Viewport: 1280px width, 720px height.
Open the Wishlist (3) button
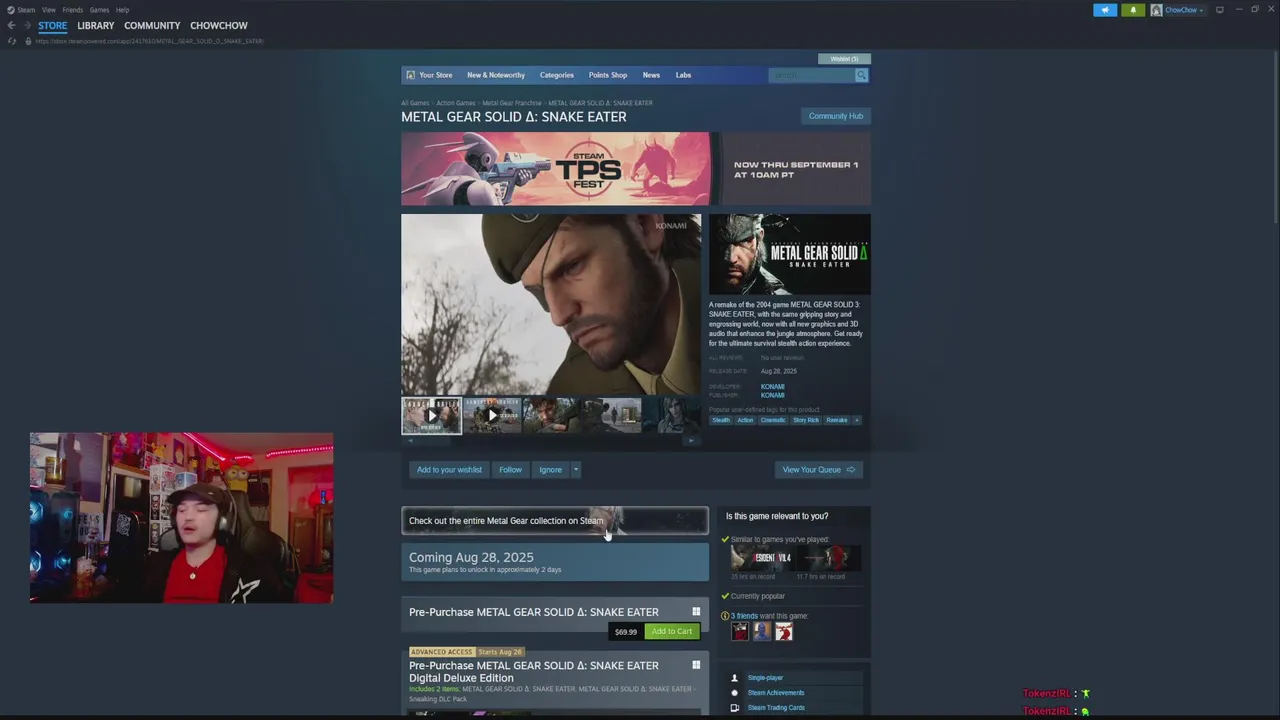(844, 59)
